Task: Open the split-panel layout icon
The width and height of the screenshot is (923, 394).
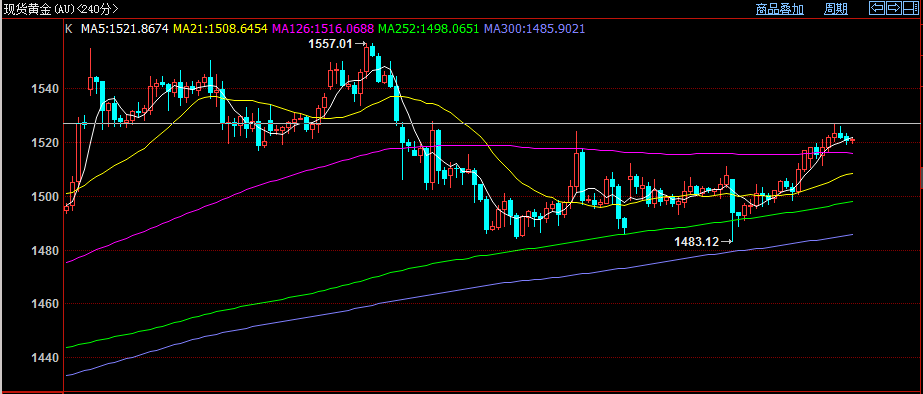Action: tap(910, 8)
